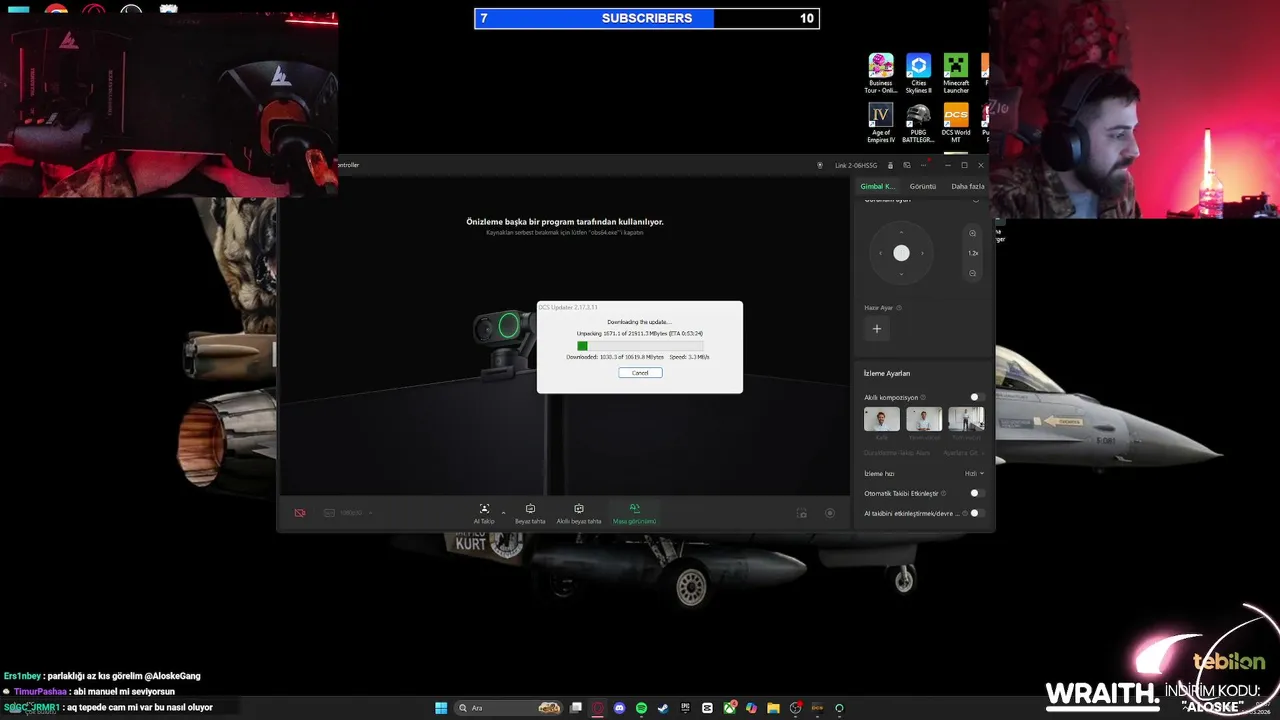The image size is (1280, 720).
Task: Open Opera GX from the taskbar
Action: (x=598, y=708)
